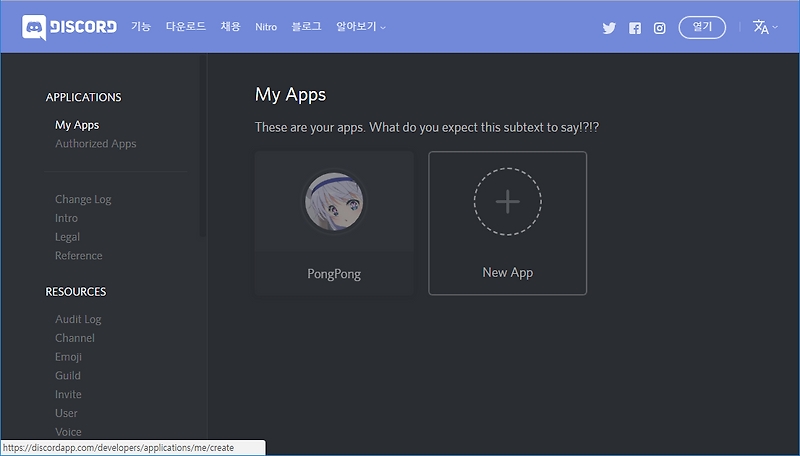This screenshot has width=800, height=456.
Task: Open the 블로그 menu item
Action: [306, 27]
